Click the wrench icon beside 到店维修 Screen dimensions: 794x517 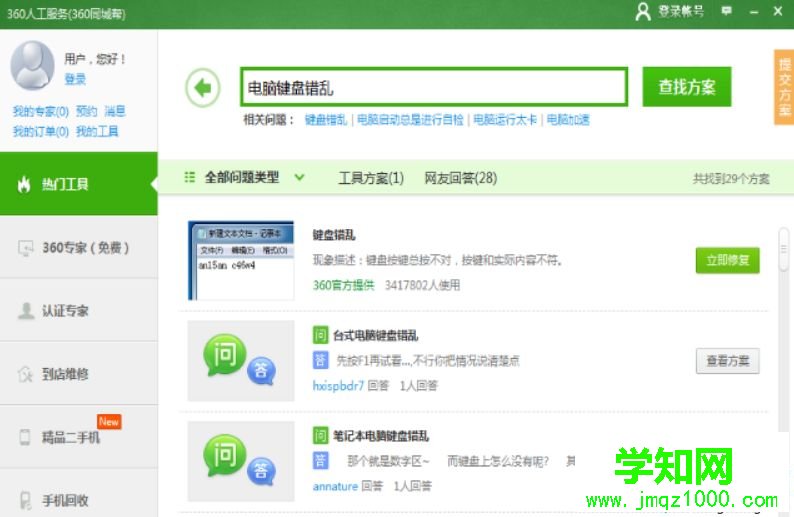(25, 374)
